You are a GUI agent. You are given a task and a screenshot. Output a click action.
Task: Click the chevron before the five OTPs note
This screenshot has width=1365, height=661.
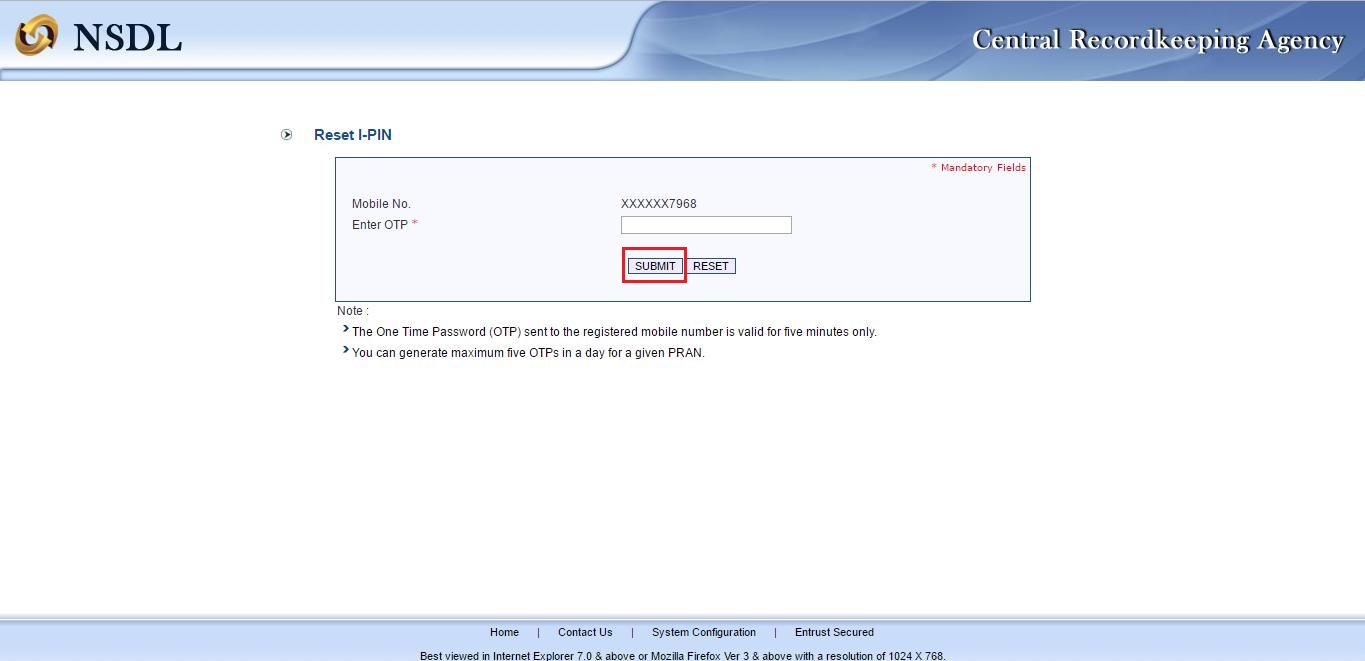coord(345,349)
